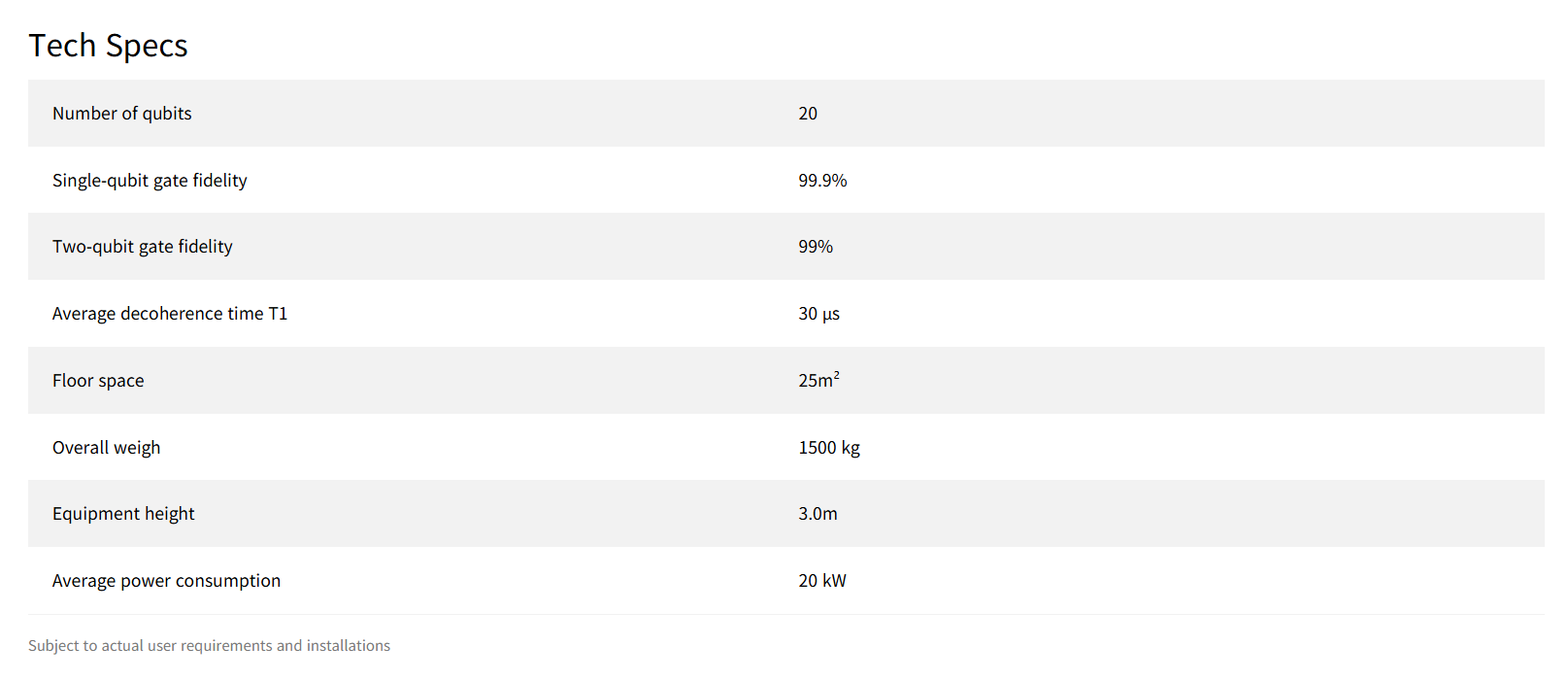Click the word 'Tech' in the heading

(62, 46)
